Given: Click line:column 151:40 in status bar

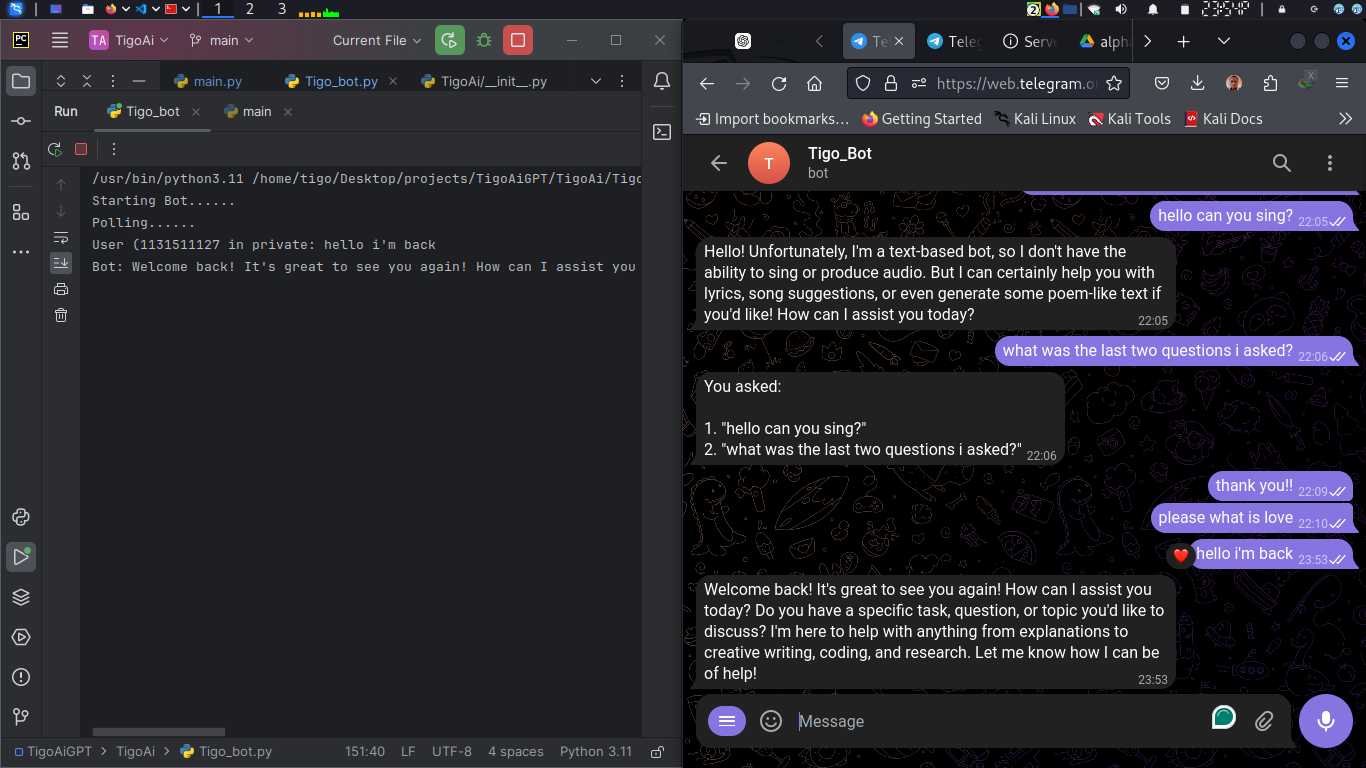Looking at the screenshot, I should coord(365,752).
